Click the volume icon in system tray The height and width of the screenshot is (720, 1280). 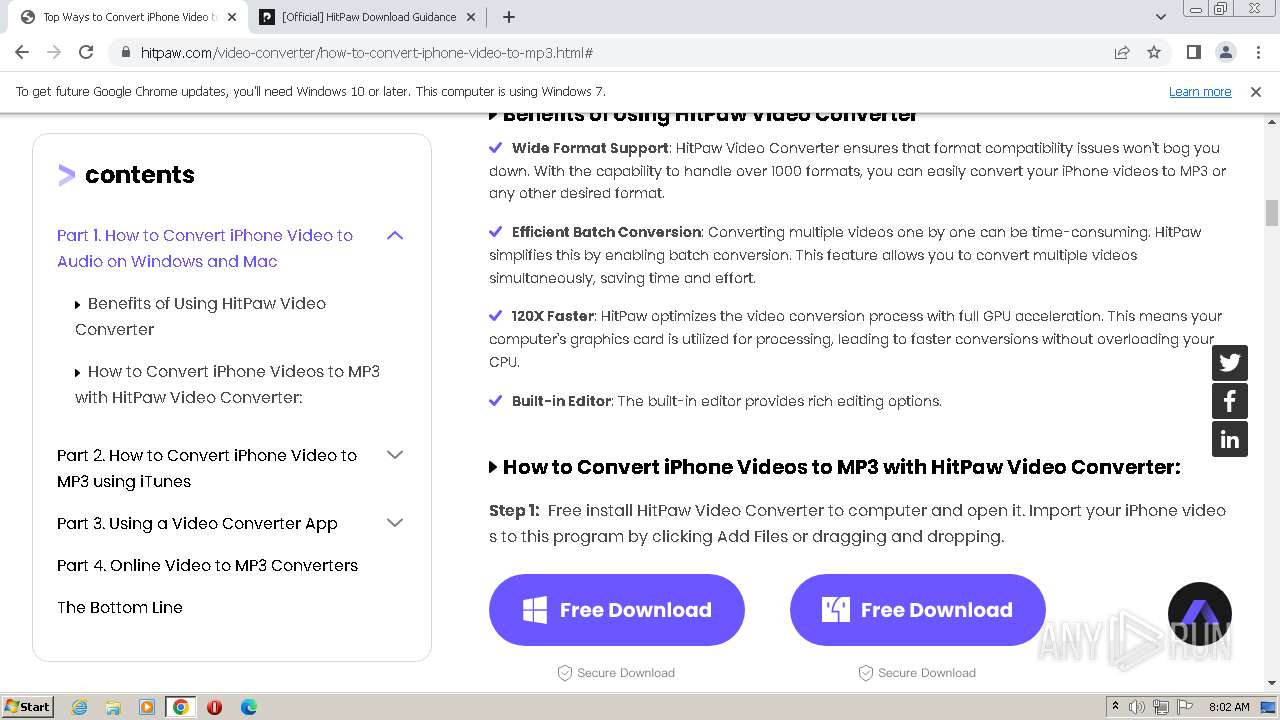1138,707
